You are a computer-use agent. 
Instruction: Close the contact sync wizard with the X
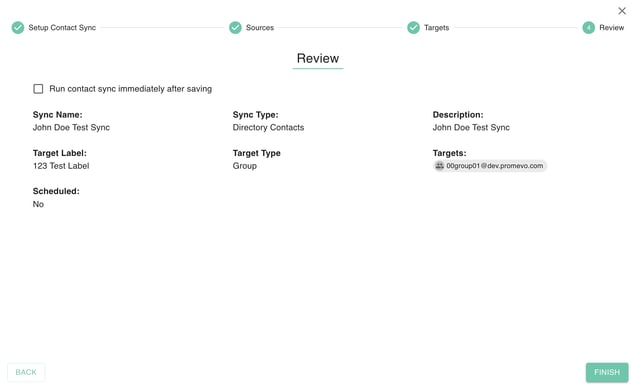point(622,11)
